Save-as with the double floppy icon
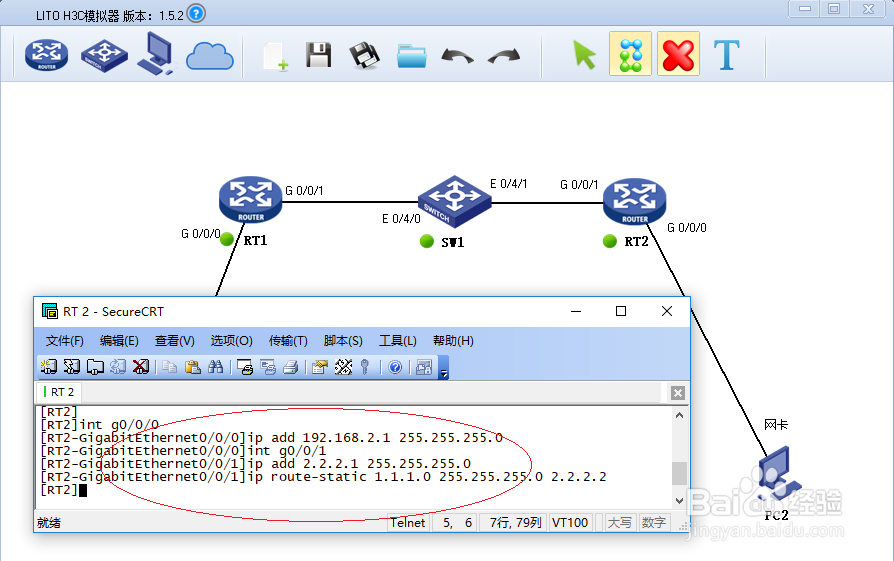Image resolution: width=894 pixels, height=561 pixels. [x=364, y=55]
